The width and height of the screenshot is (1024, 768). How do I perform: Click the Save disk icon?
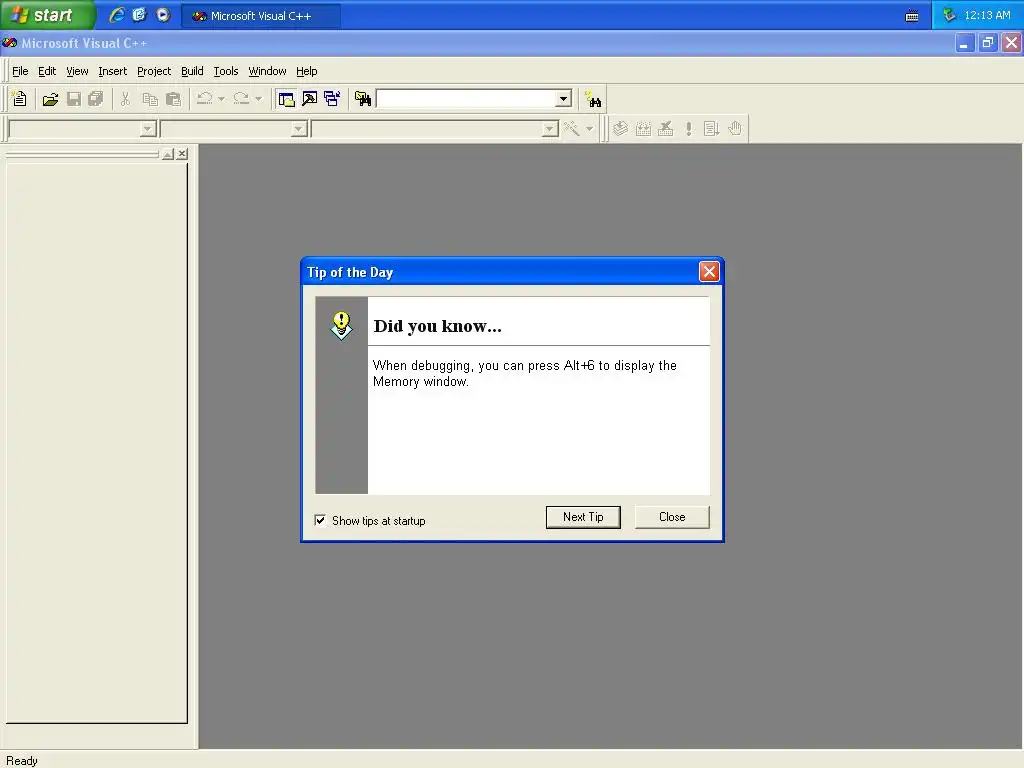(x=74, y=99)
